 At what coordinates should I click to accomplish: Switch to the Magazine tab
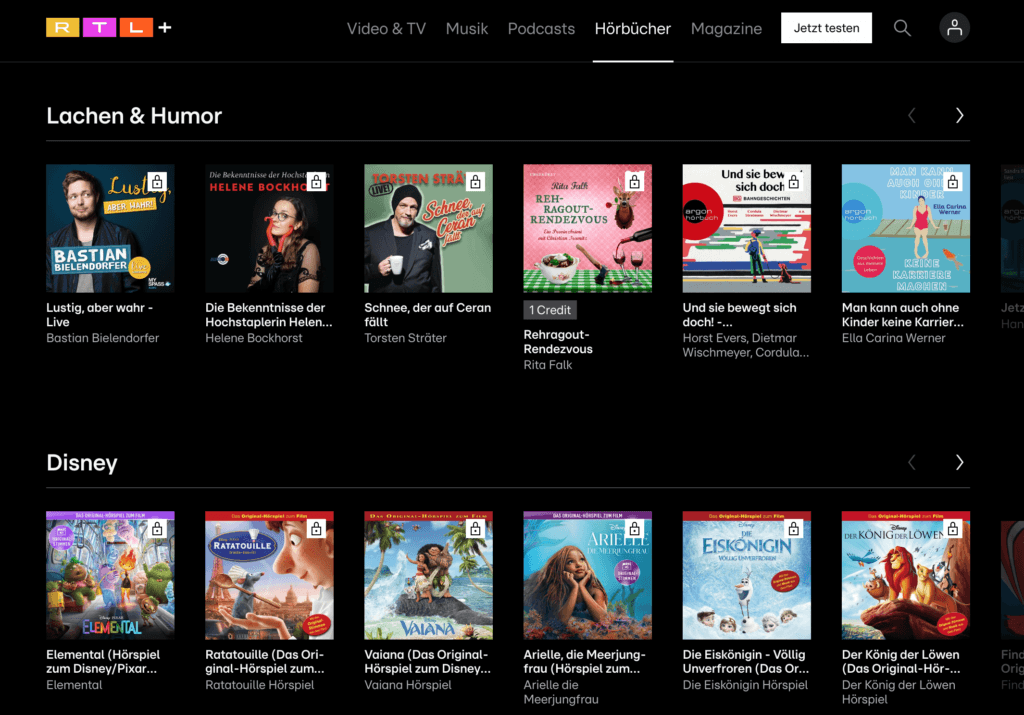[x=726, y=29]
